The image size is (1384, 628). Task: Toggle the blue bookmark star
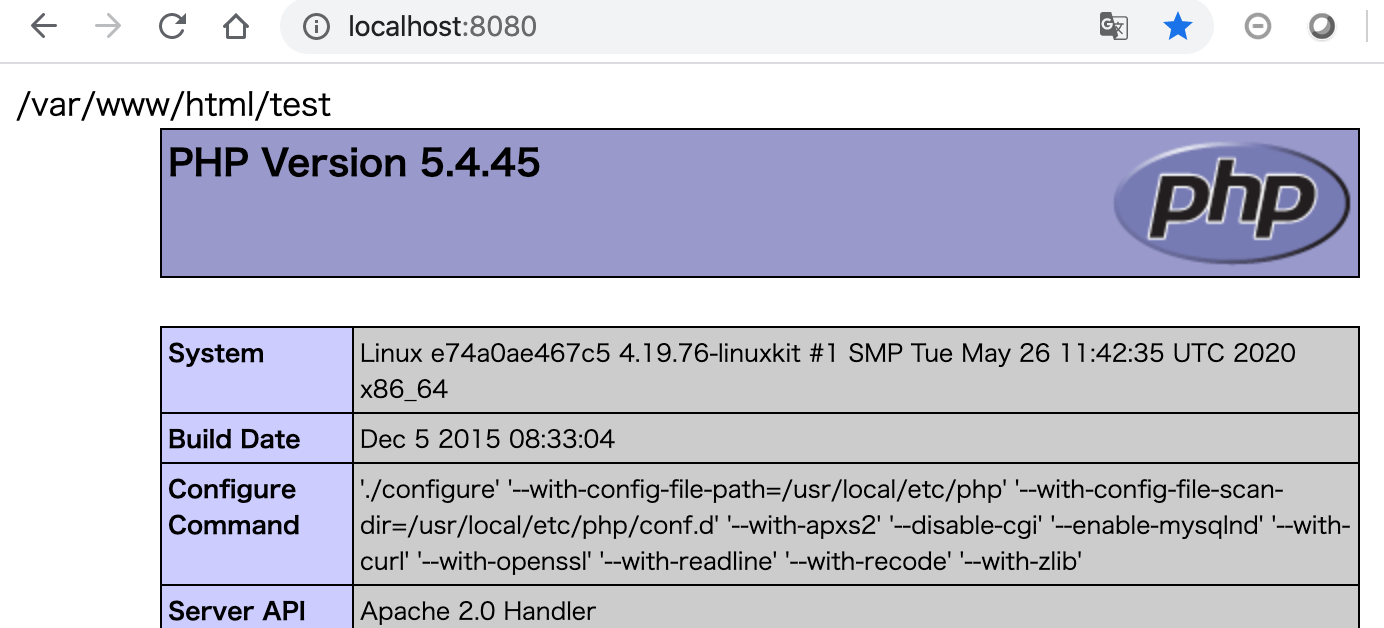coord(1178,27)
